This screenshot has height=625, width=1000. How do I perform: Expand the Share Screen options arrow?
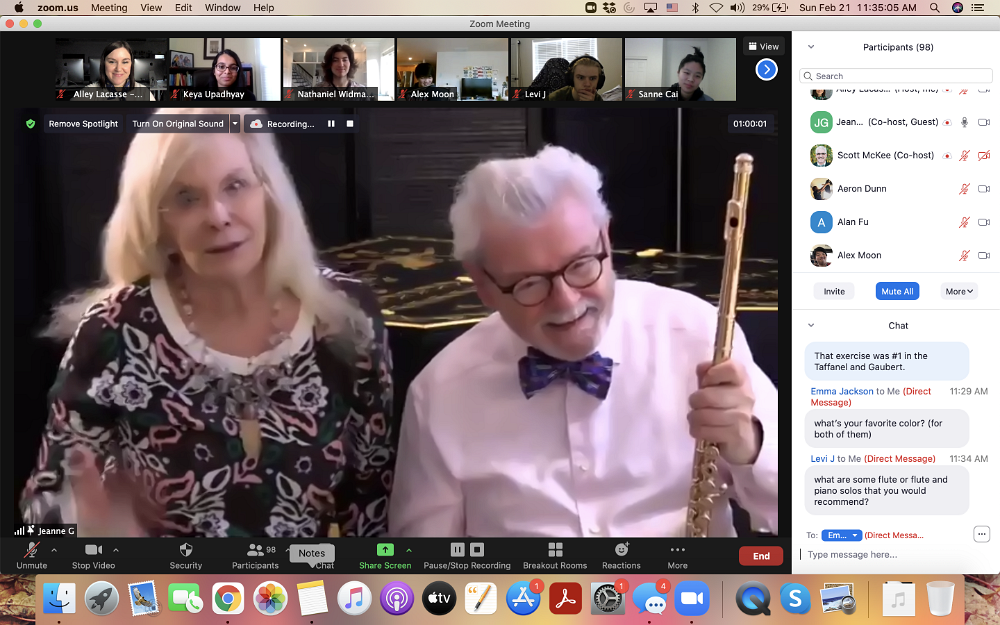tap(409, 550)
